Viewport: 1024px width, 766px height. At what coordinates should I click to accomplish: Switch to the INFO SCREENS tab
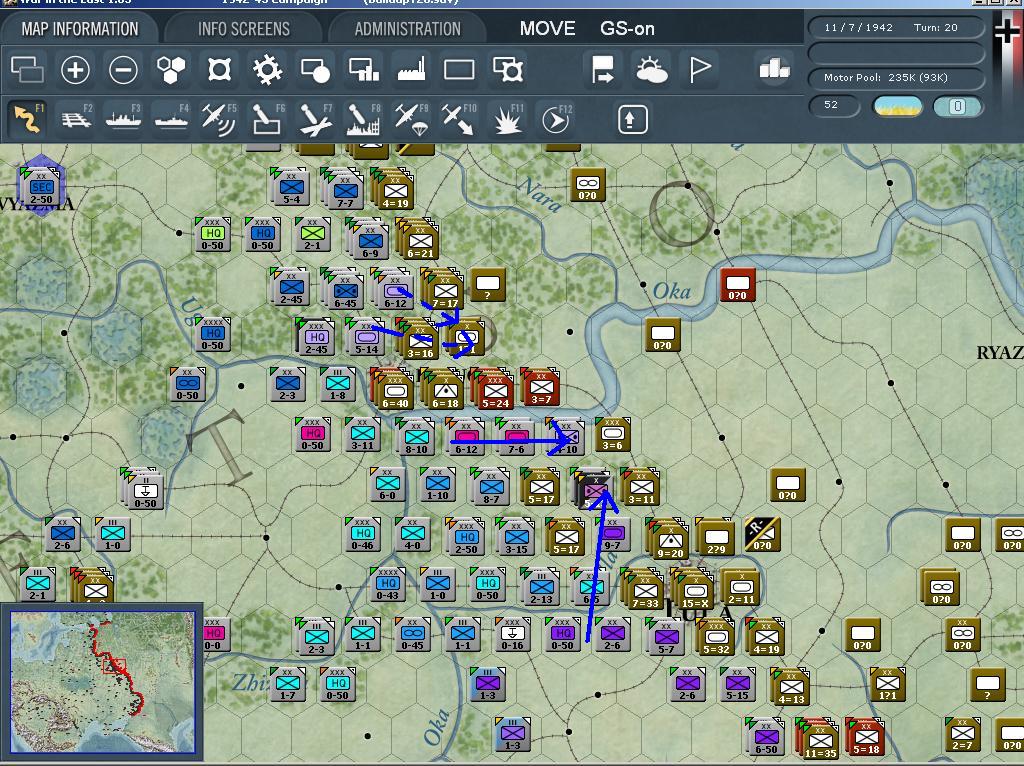point(244,29)
